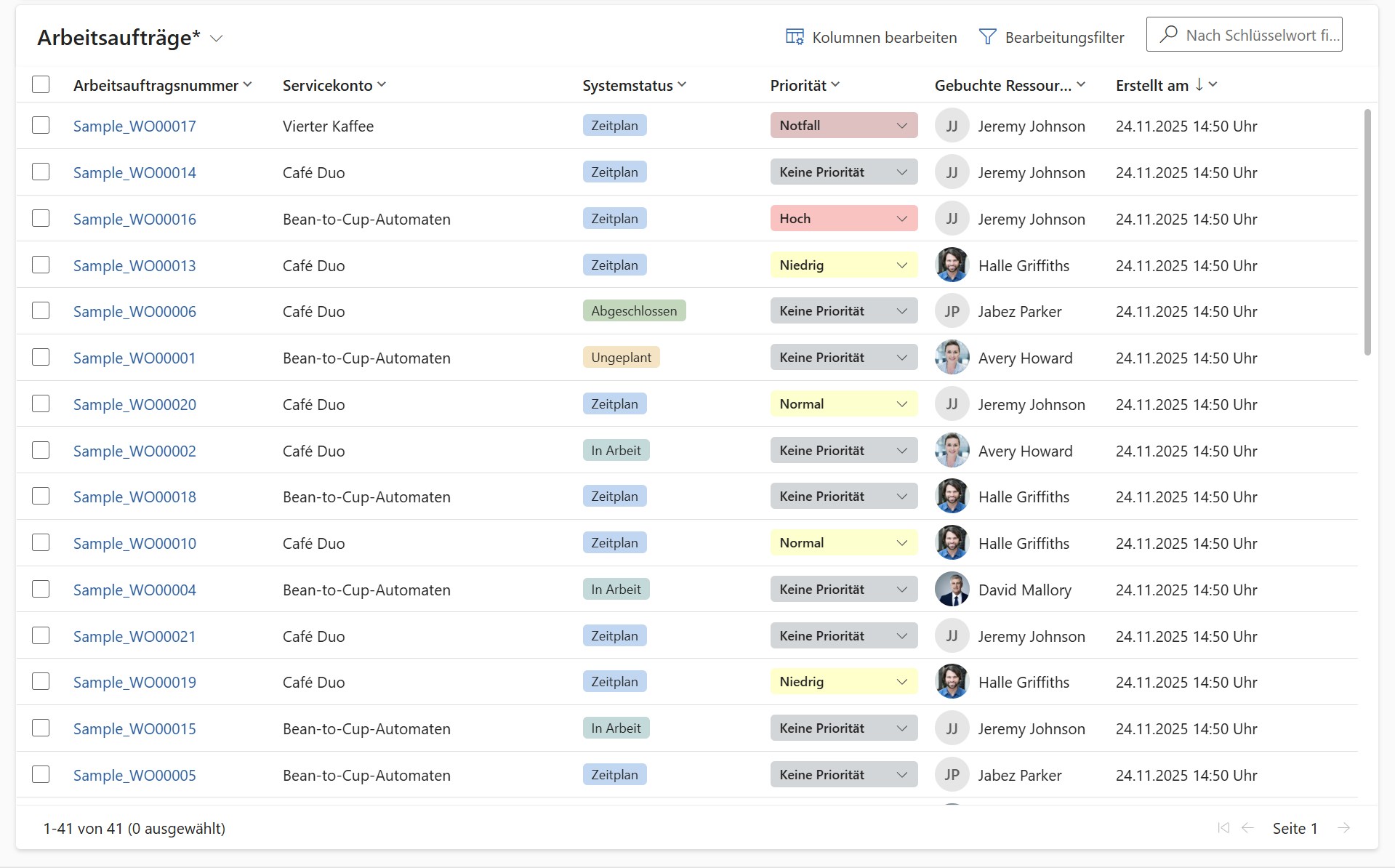Toggle the select-all checkbox in header

[41, 85]
